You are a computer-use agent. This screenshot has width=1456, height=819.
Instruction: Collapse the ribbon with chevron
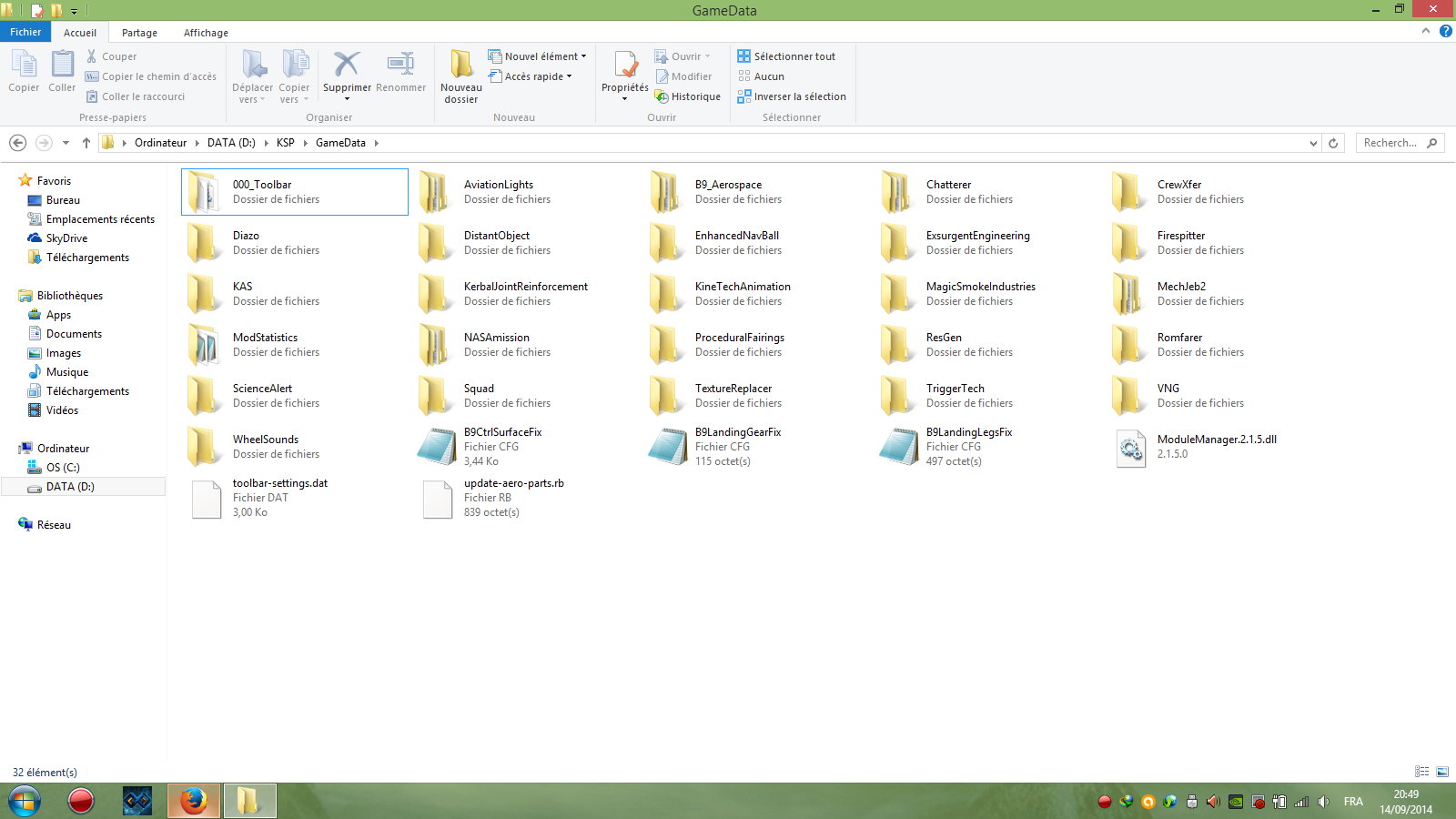[x=1426, y=31]
